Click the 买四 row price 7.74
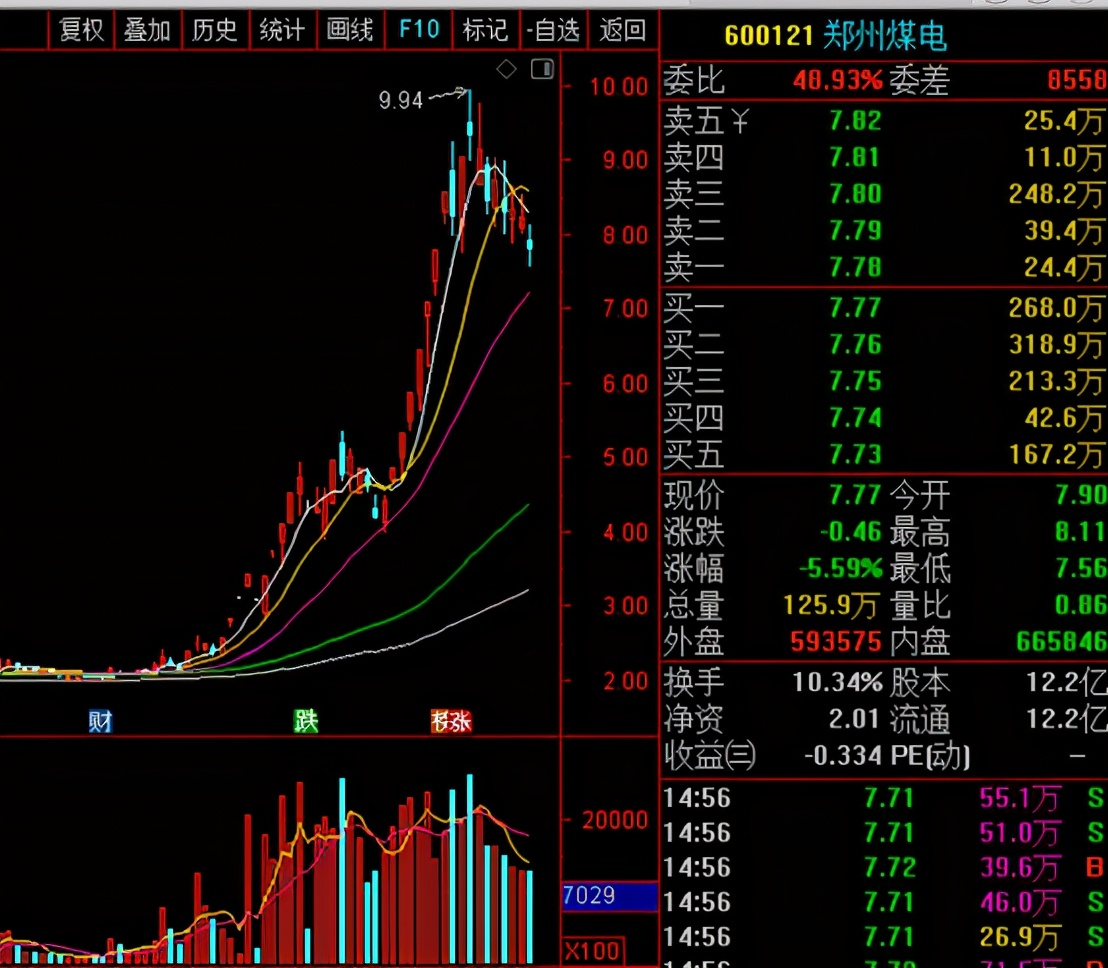 click(855, 418)
